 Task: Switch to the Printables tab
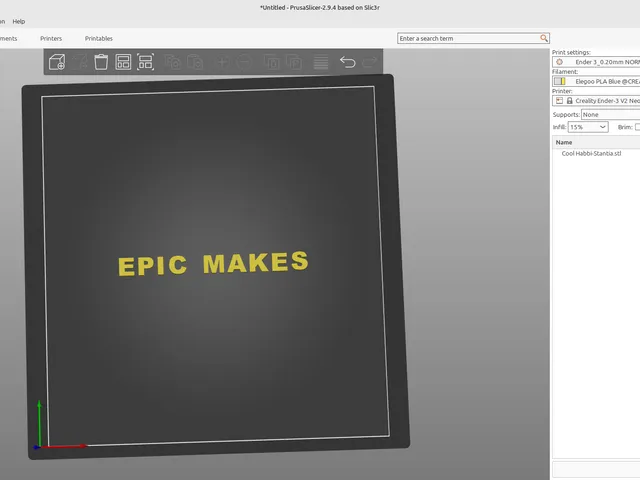(x=99, y=38)
